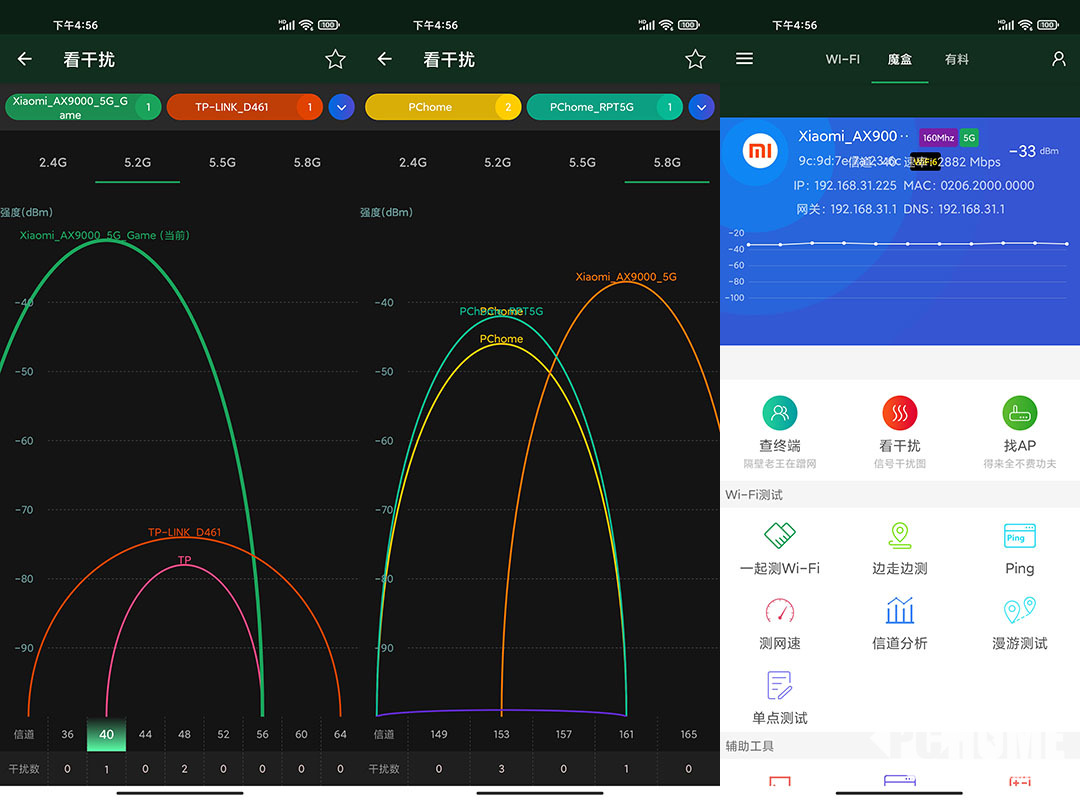1080x800 pixels.
Task: Open the Ping tool
Action: coord(1019,537)
